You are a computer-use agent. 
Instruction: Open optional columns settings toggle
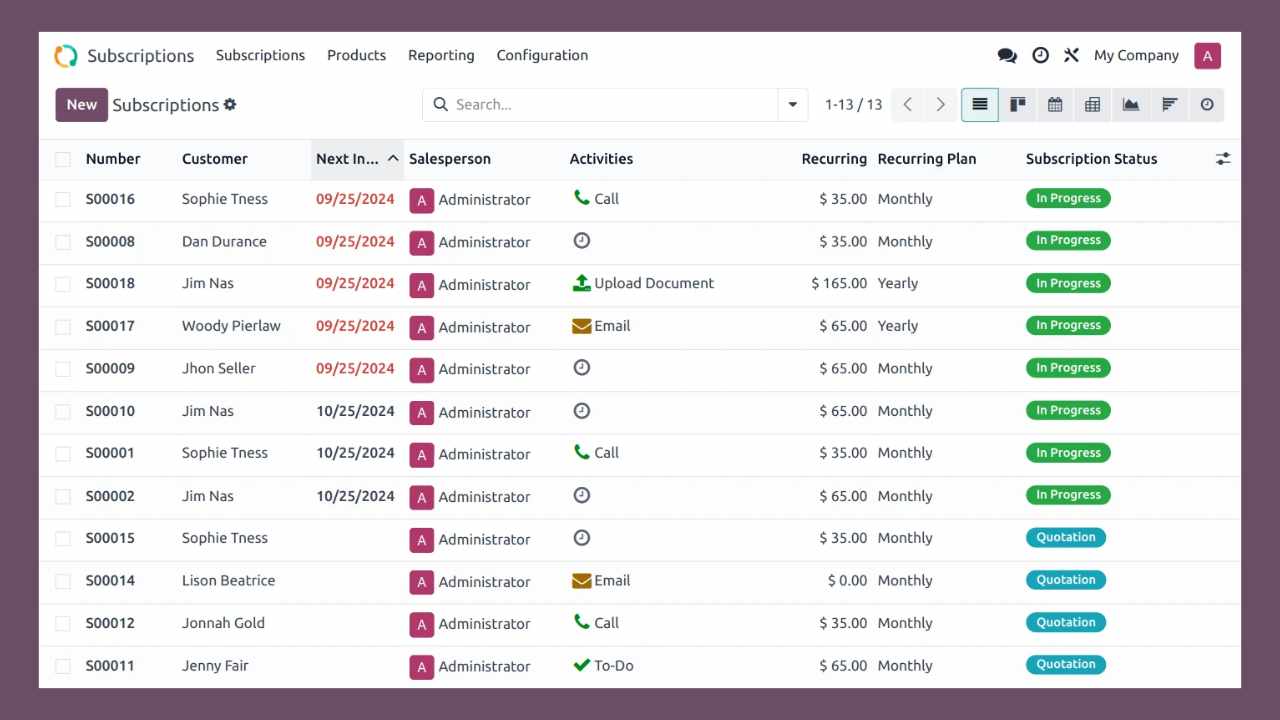pos(1222,159)
